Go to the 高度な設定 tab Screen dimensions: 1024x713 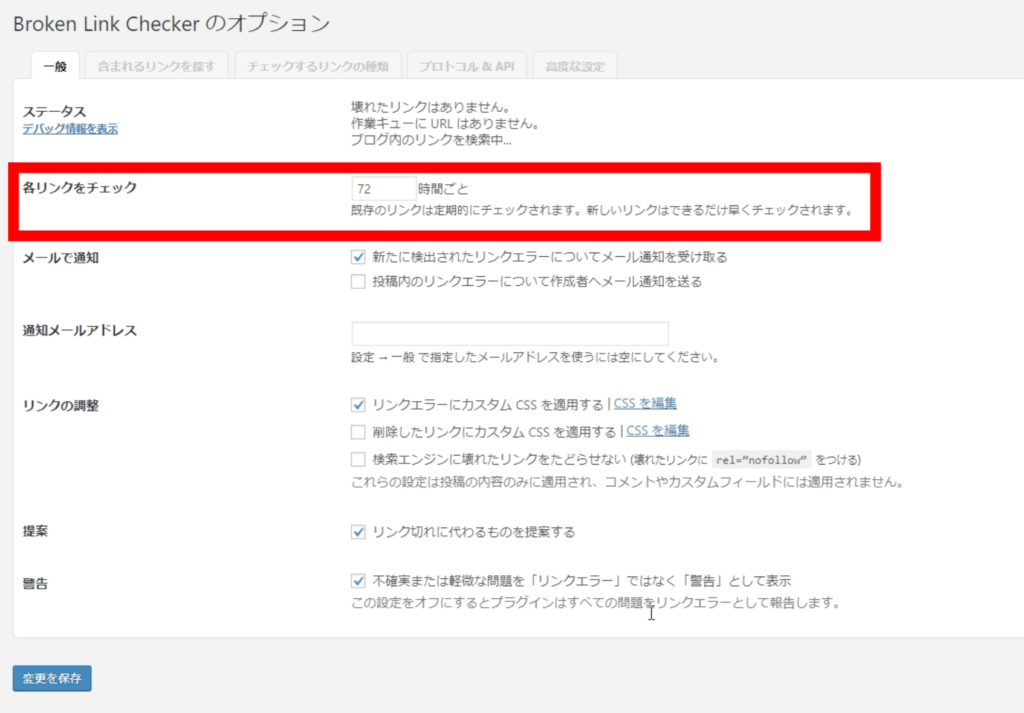click(575, 66)
